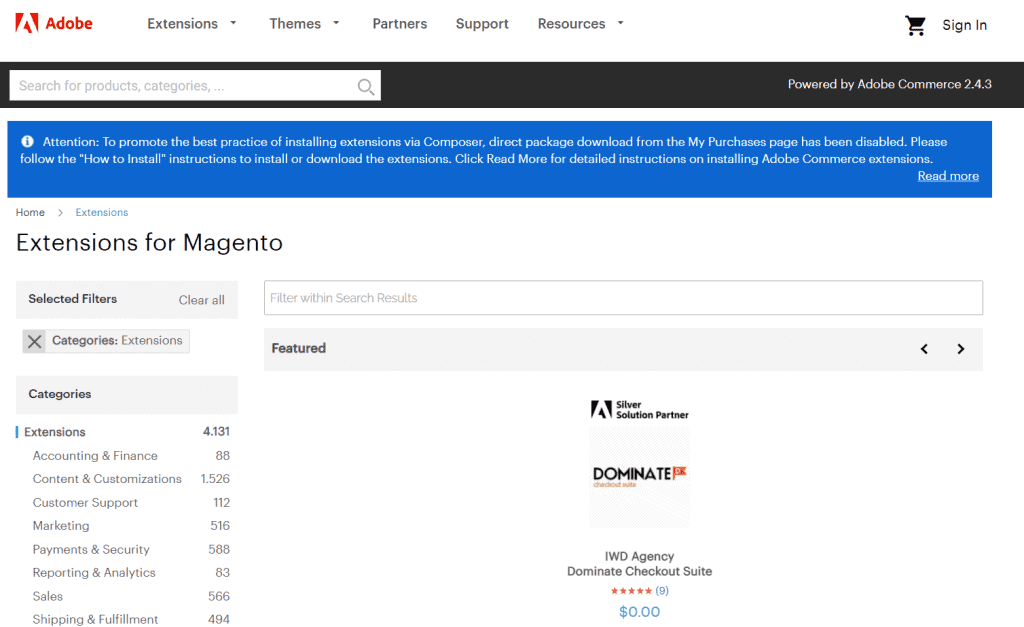The image size is (1024, 627).
Task: View the (9) reviews count
Action: click(x=662, y=590)
